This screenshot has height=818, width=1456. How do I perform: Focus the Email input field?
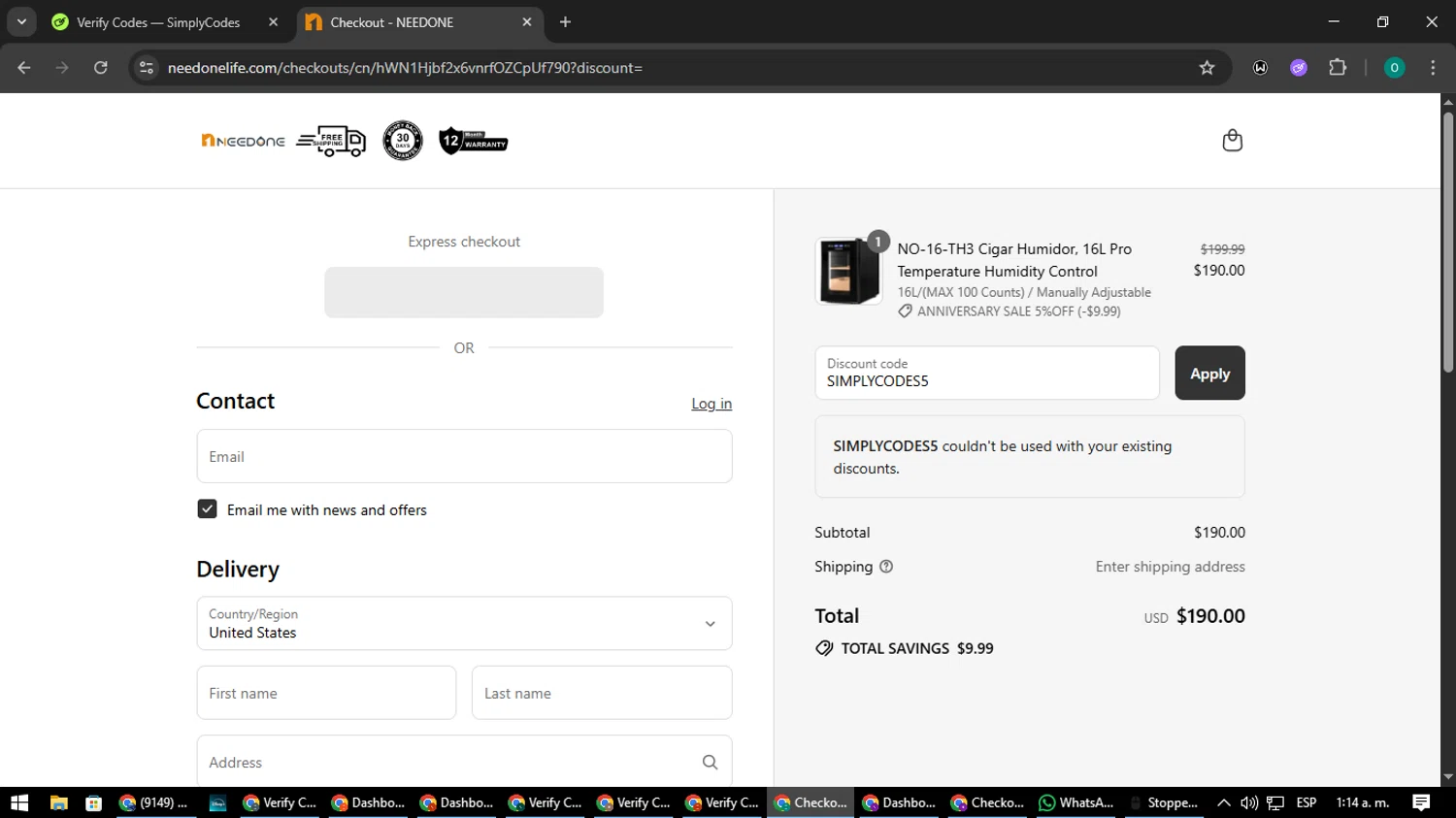464,456
